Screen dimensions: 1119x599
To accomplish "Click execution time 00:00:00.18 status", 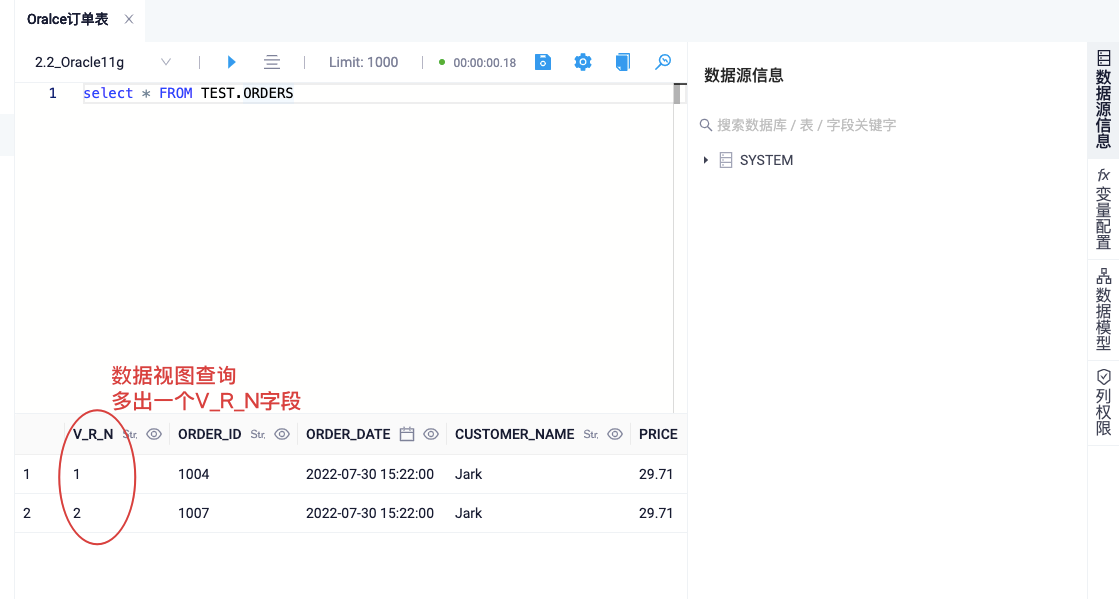I will point(484,63).
